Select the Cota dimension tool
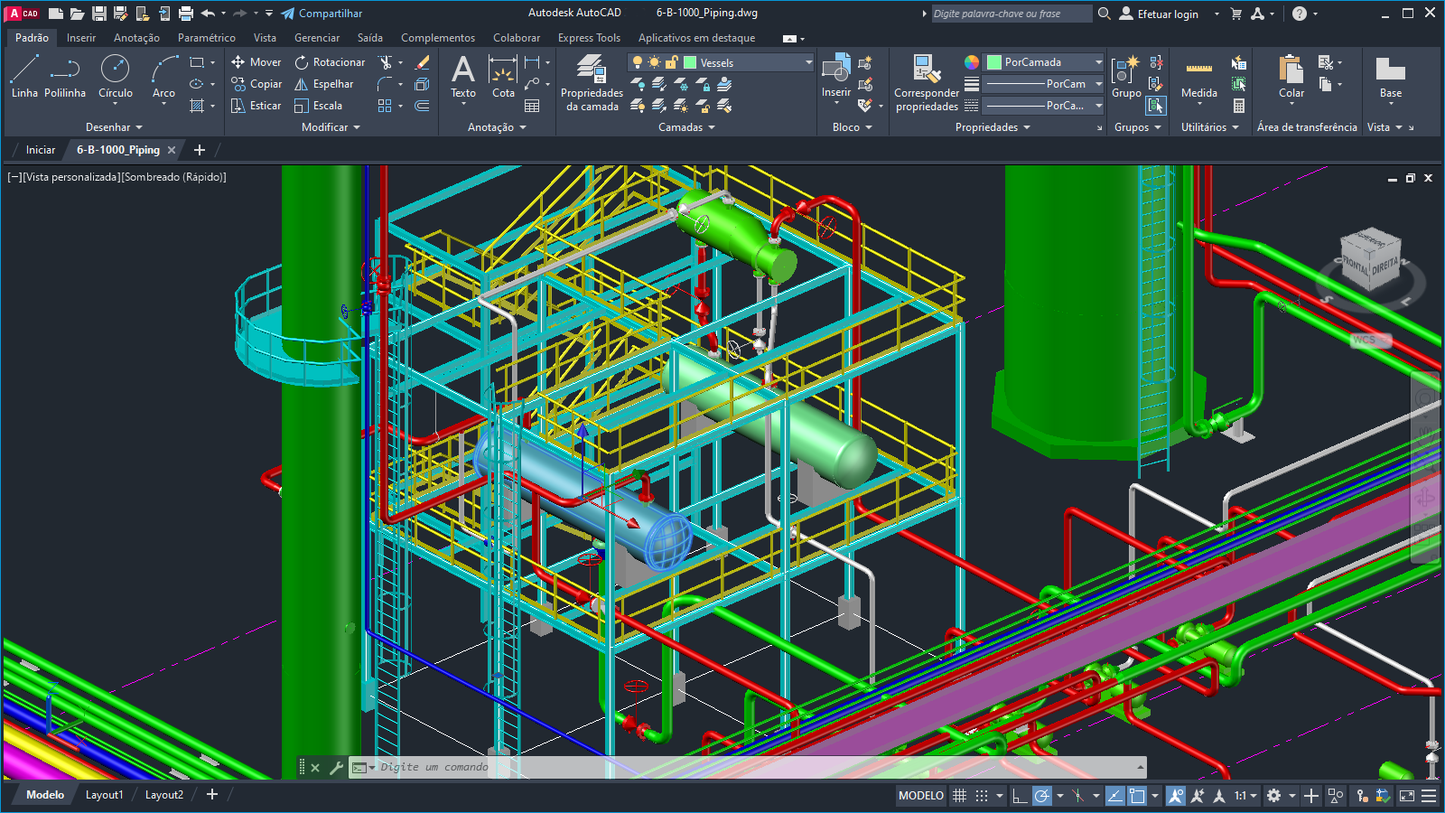 click(x=503, y=77)
